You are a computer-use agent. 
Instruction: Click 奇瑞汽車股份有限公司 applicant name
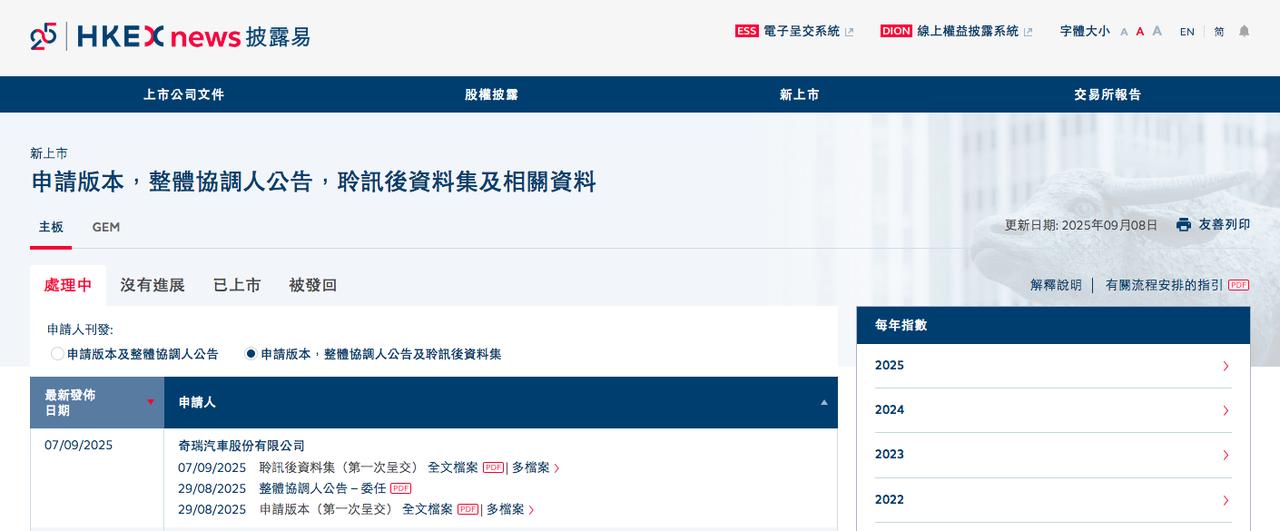pyautogui.click(x=241, y=446)
